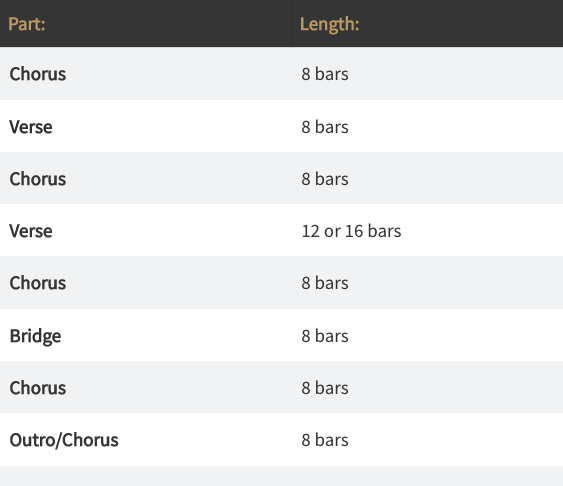Click the second Verse row label
This screenshot has width=563, height=486.
[31, 231]
